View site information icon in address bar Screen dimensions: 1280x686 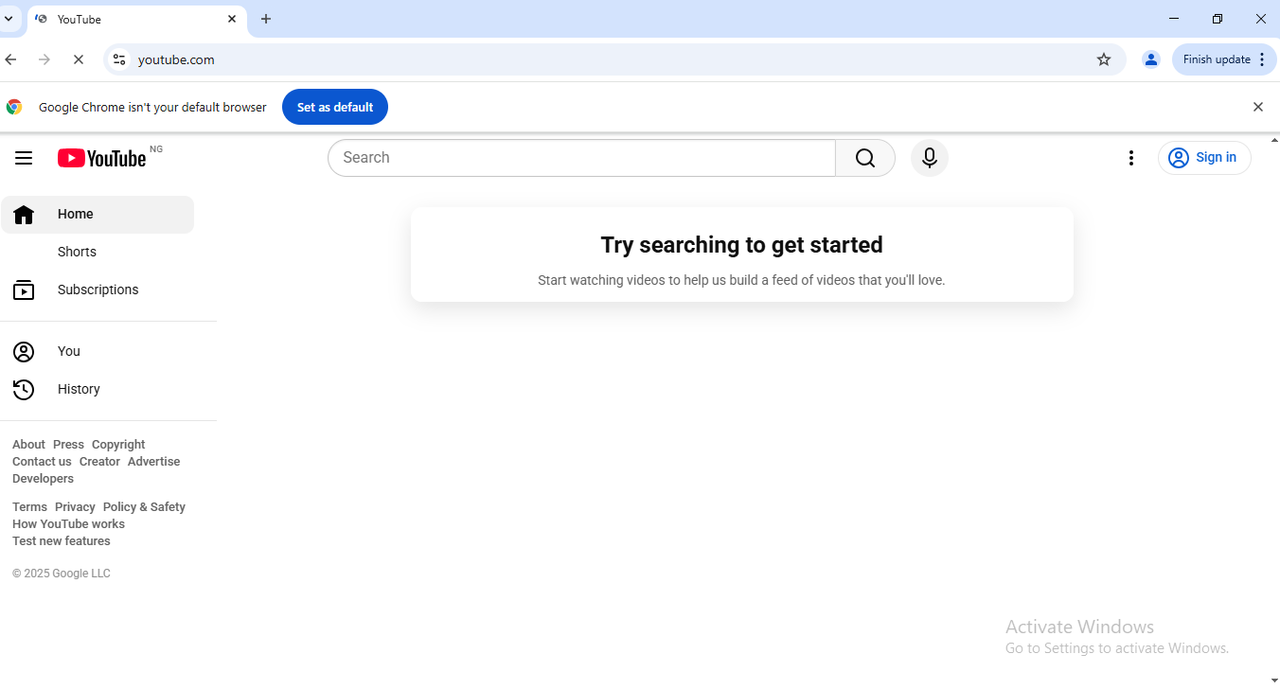(x=119, y=60)
